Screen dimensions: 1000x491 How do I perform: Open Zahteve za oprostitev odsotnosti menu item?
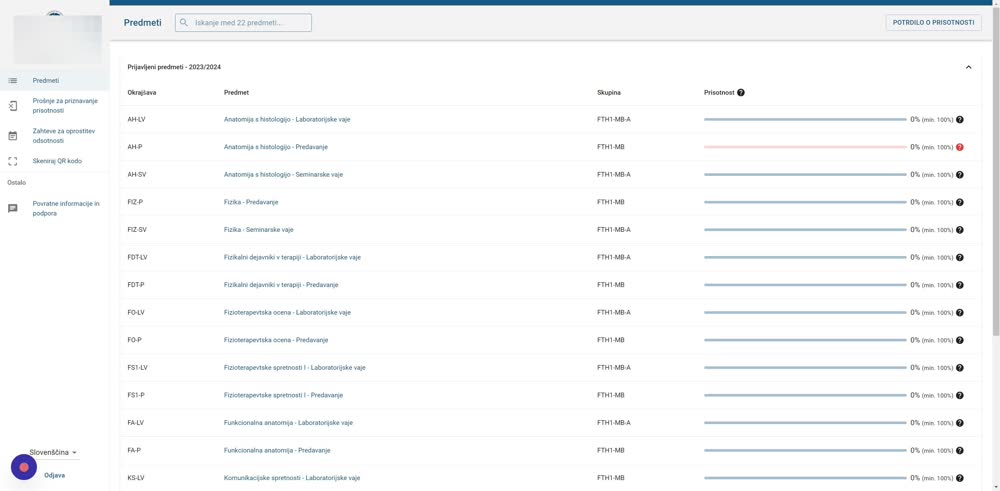[x=54, y=136]
